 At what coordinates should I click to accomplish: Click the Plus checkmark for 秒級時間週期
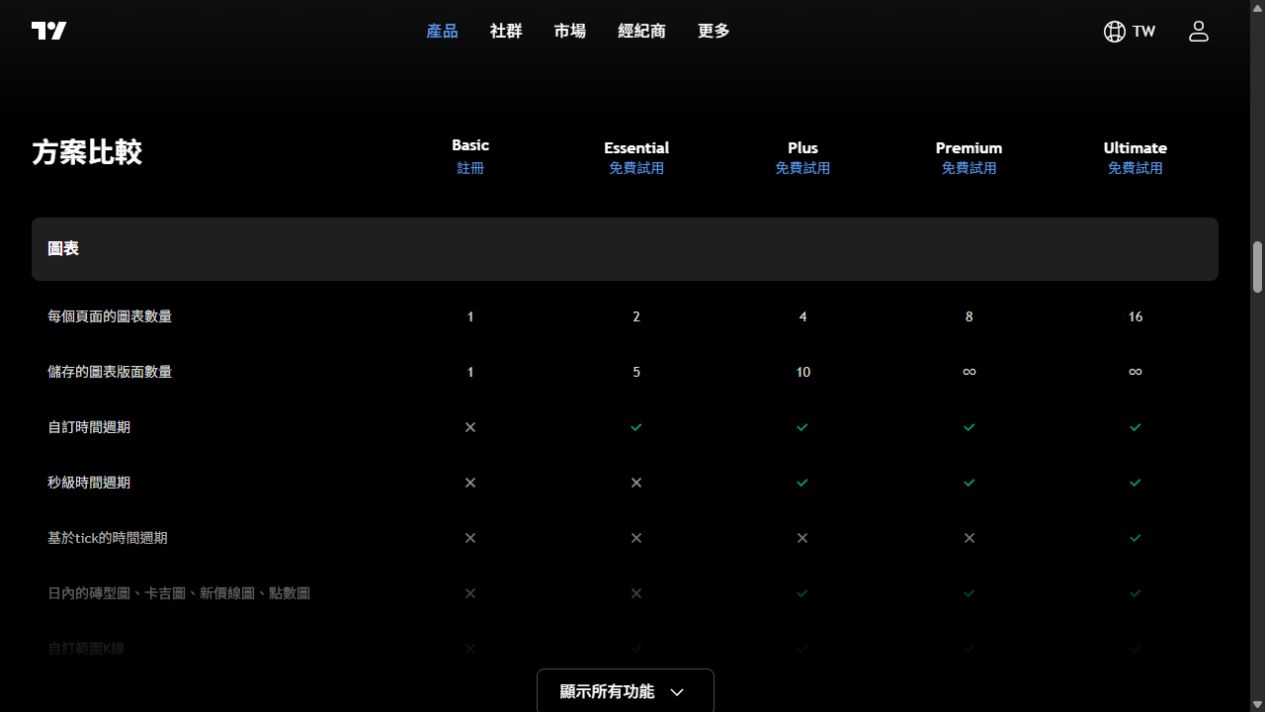click(802, 483)
